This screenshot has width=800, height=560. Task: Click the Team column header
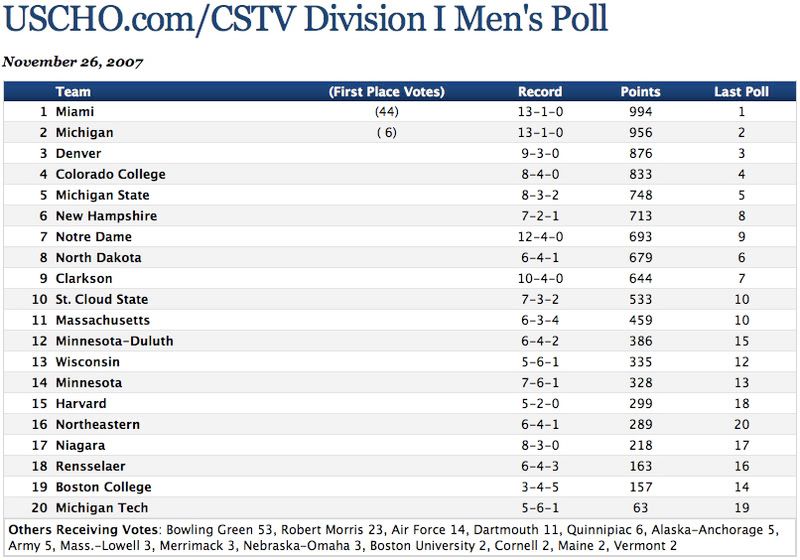point(73,92)
